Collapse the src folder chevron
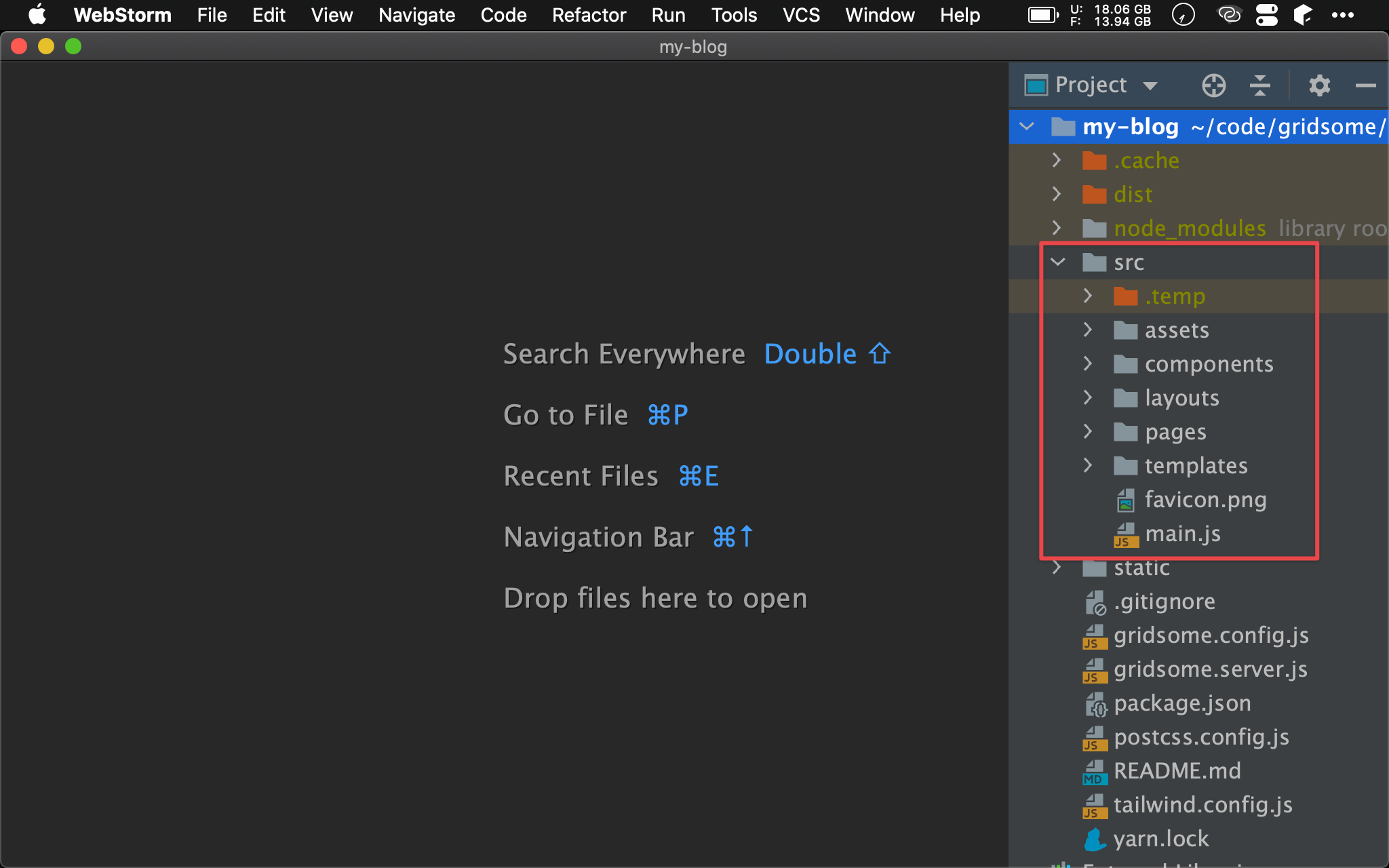Viewport: 1389px width, 868px height. 1058,262
